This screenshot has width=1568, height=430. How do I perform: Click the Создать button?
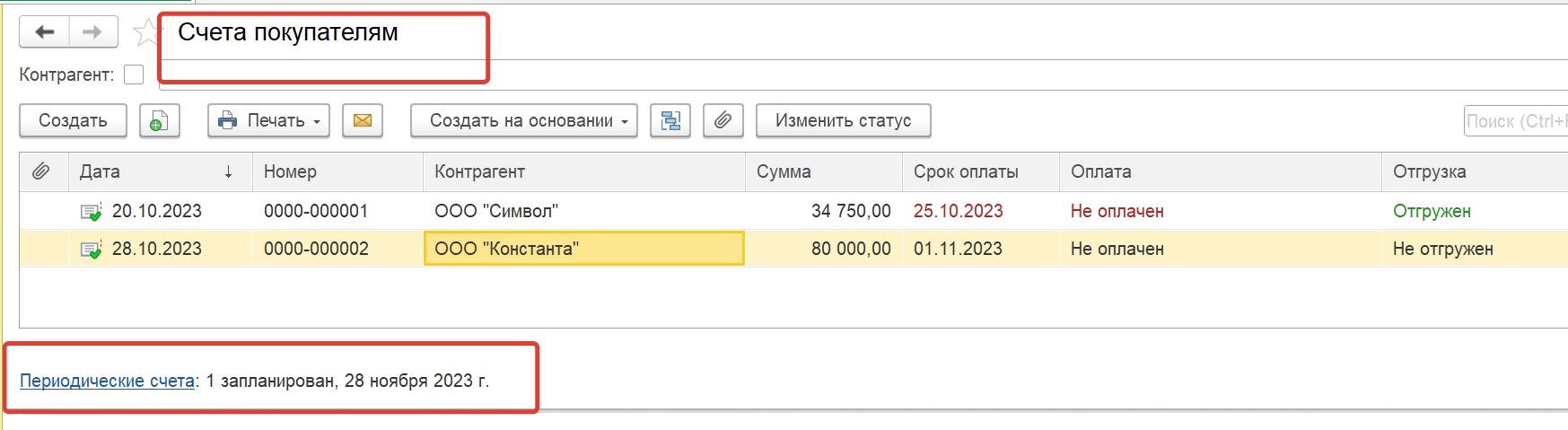click(73, 121)
